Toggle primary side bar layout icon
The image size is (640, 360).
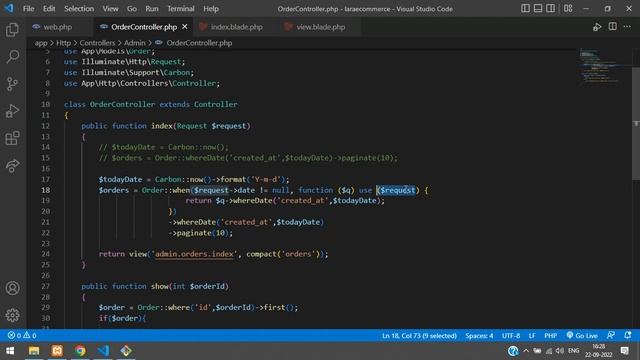[x=525, y=8]
